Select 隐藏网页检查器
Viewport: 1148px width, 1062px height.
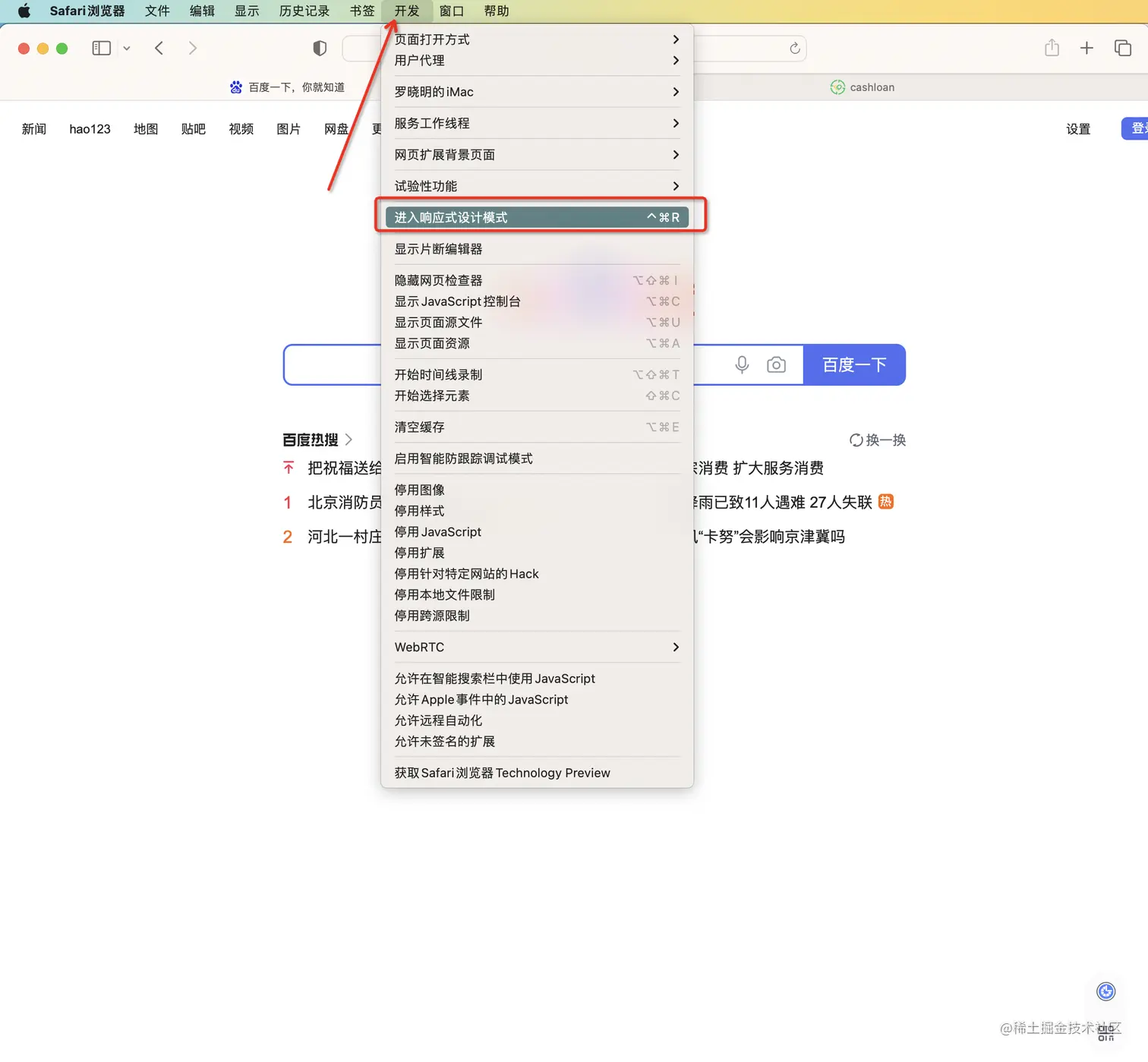click(537, 280)
